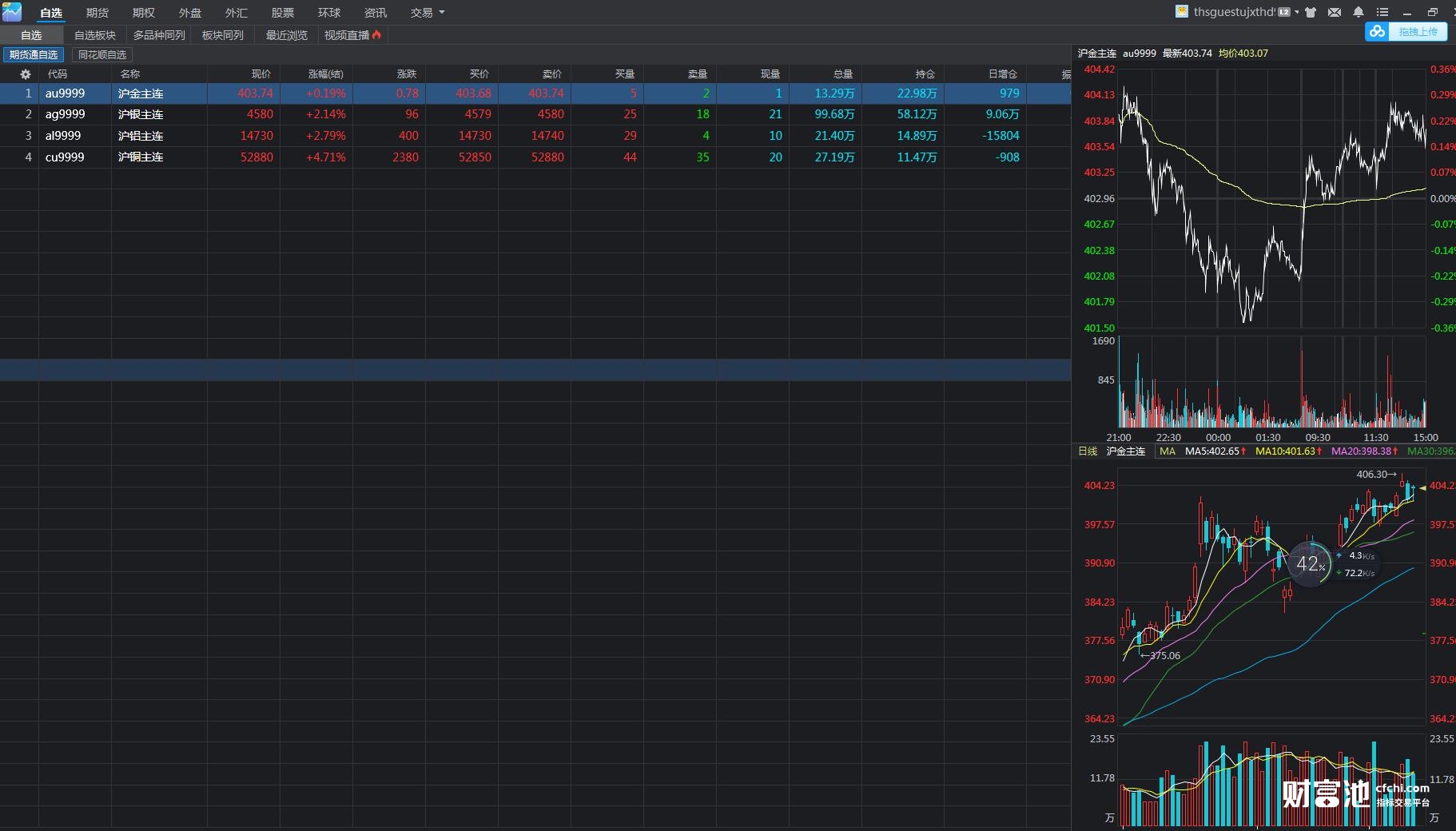Expand the 交易 dropdown menu

coord(428,13)
